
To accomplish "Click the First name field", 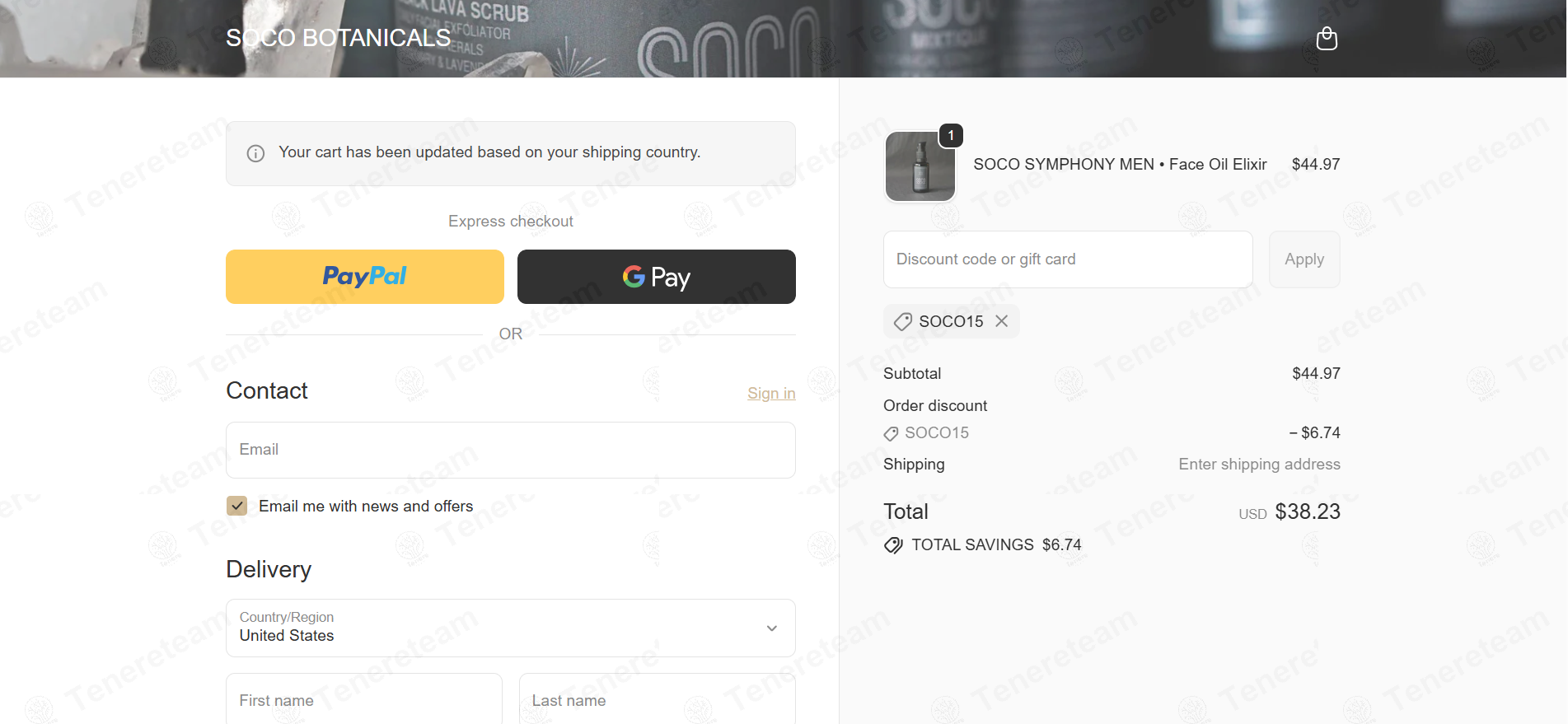I will [364, 699].
